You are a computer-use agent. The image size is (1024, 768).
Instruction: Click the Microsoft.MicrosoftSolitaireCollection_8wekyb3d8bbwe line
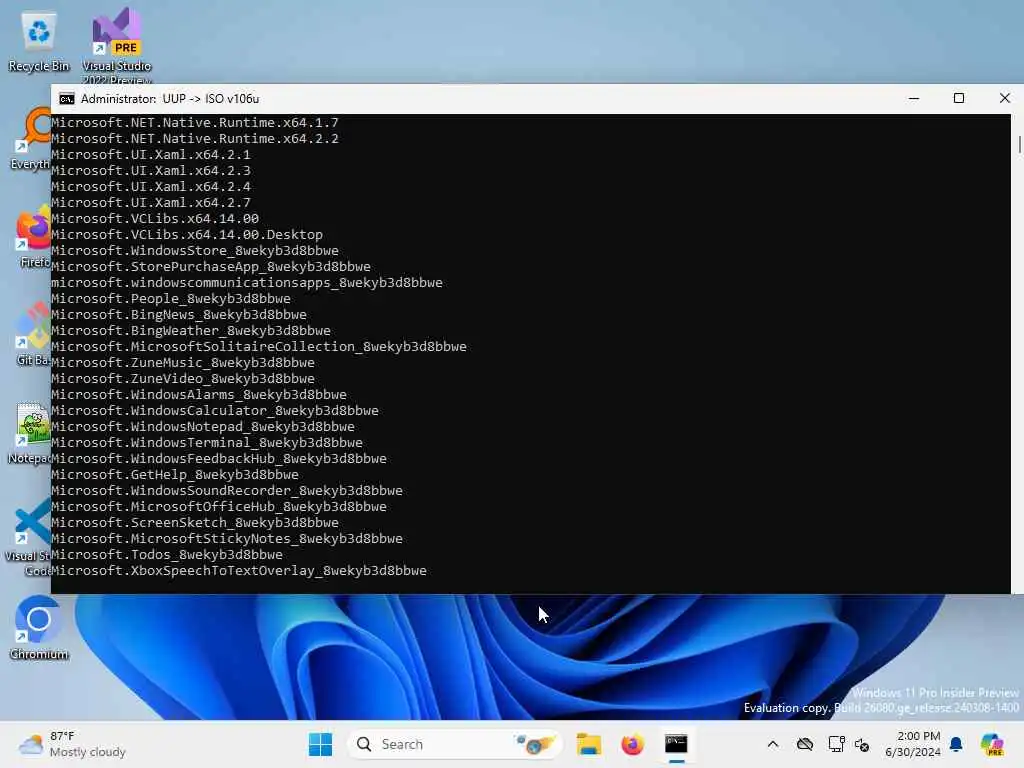coord(259,347)
